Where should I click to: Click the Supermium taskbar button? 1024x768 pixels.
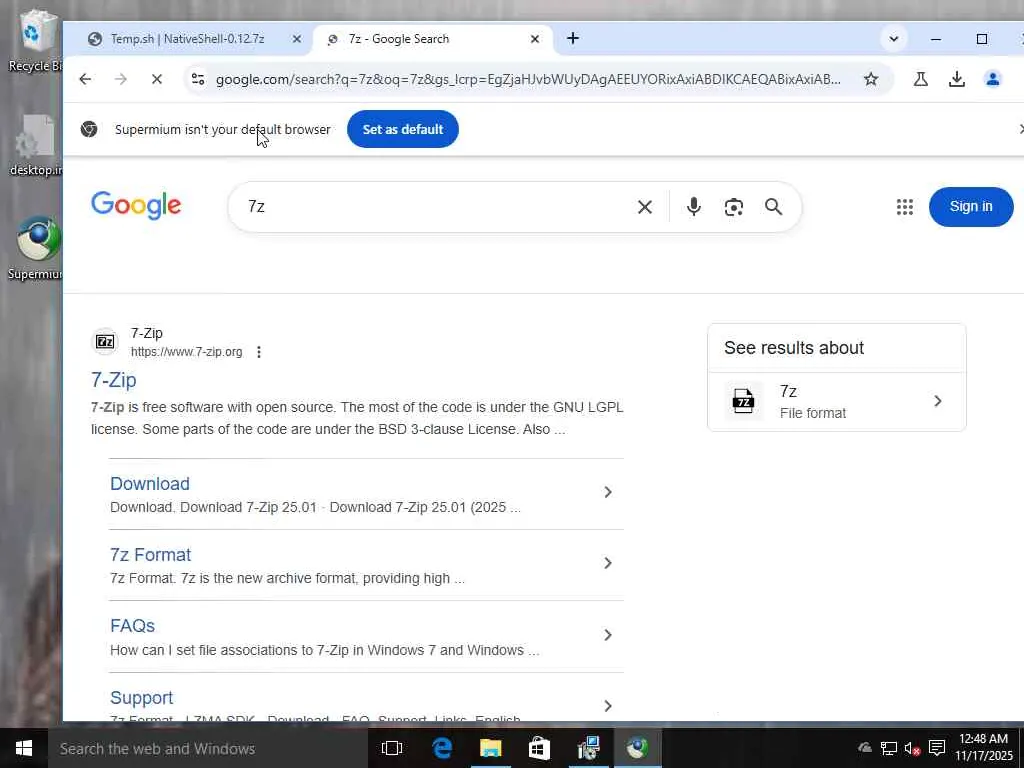coord(637,748)
